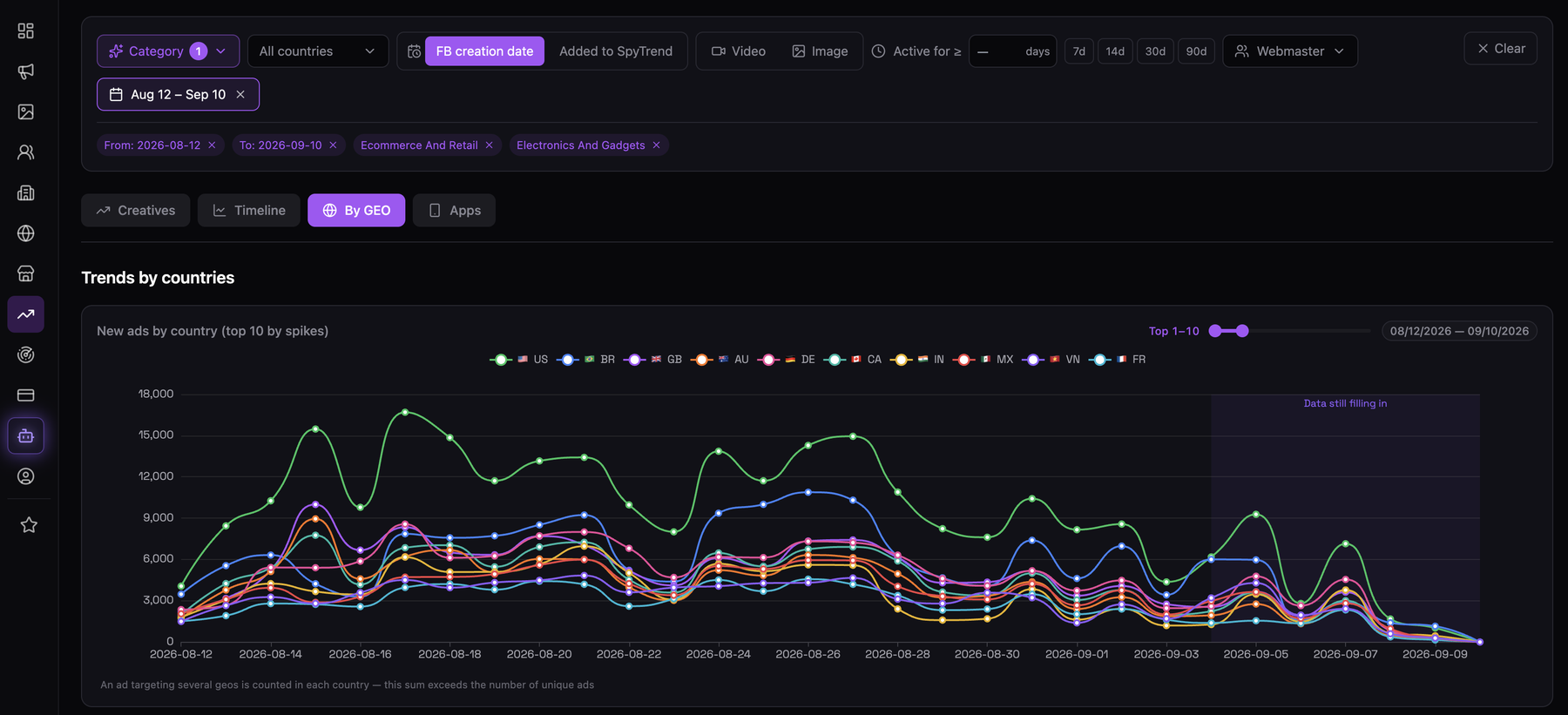Toggle the FR series in chart legend
The height and width of the screenshot is (715, 1568).
tap(1118, 360)
